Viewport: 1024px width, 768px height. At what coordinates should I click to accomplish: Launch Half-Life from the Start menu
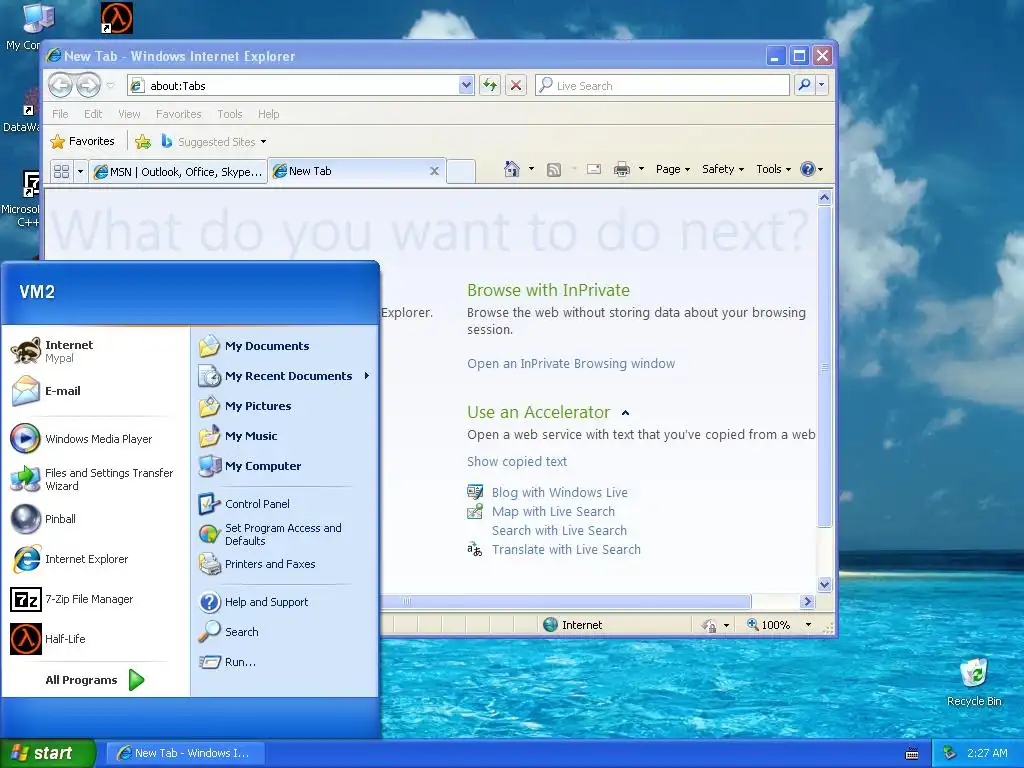point(95,639)
